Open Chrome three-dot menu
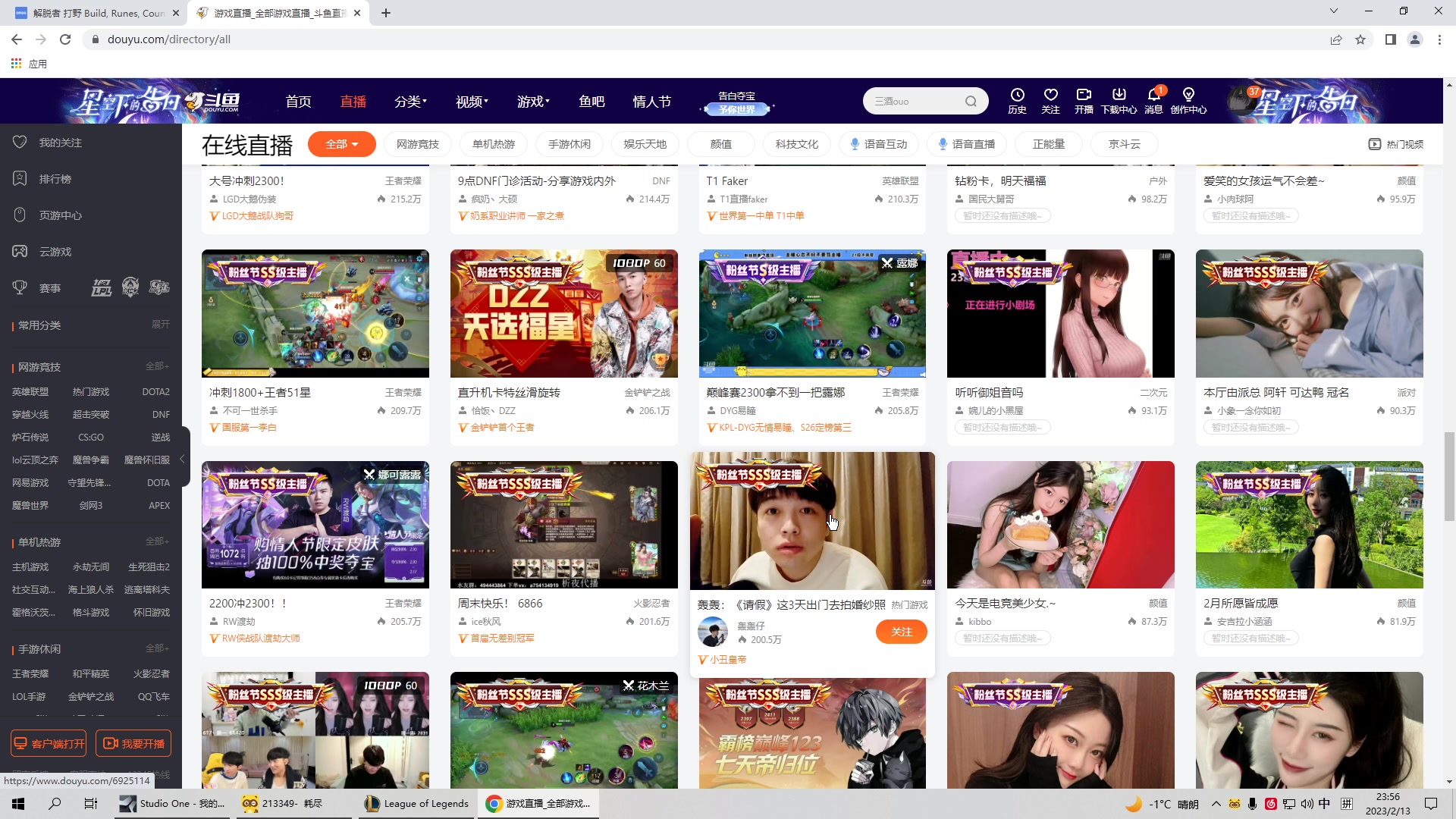This screenshot has width=1456, height=819. pyautogui.click(x=1439, y=39)
